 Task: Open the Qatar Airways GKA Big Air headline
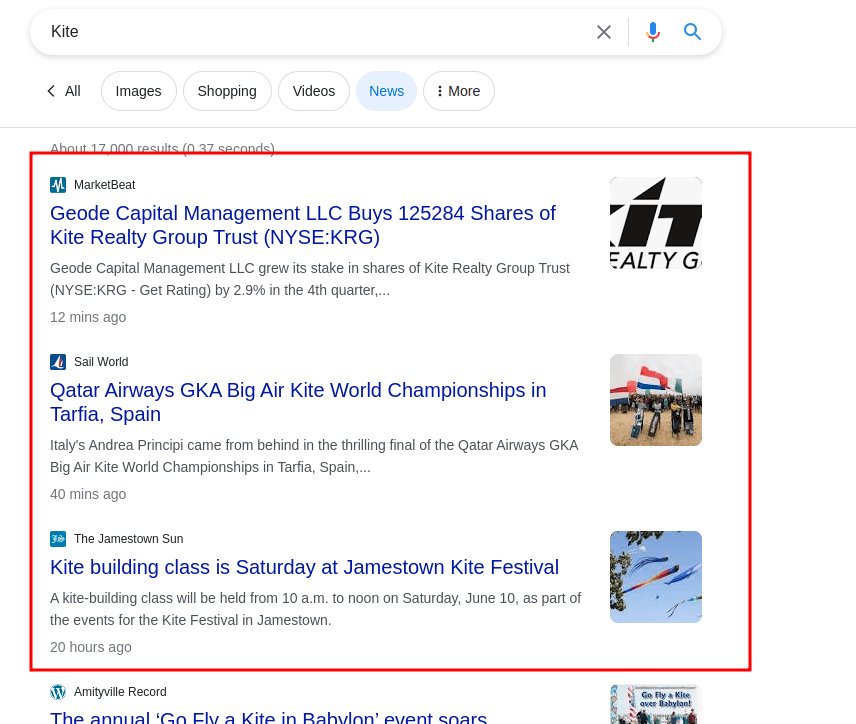(298, 402)
